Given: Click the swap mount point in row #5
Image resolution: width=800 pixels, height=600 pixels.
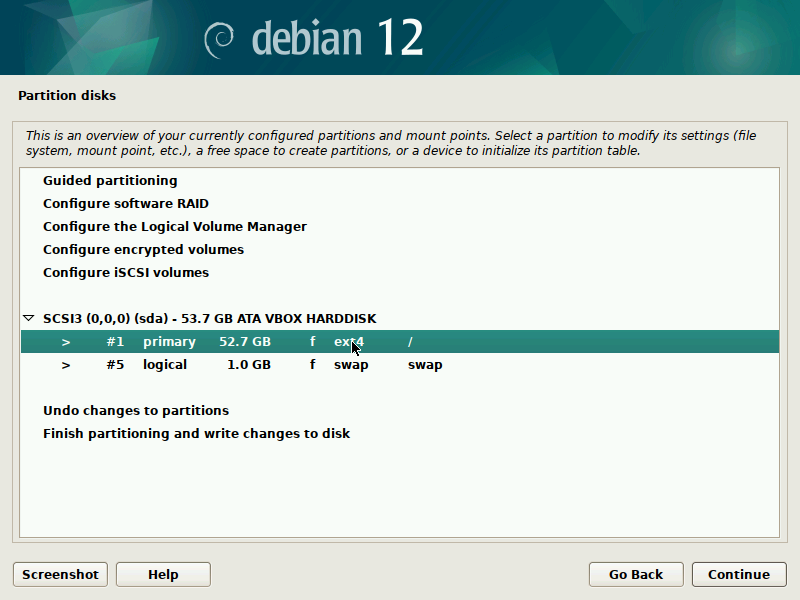Looking at the screenshot, I should 425,365.
